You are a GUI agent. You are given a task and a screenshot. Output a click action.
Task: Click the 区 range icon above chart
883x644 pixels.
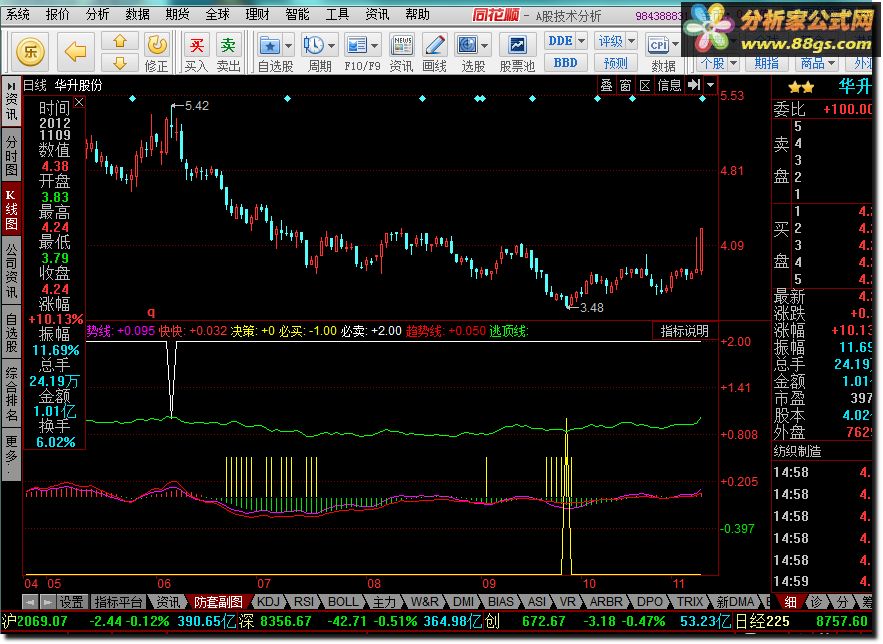click(x=645, y=86)
